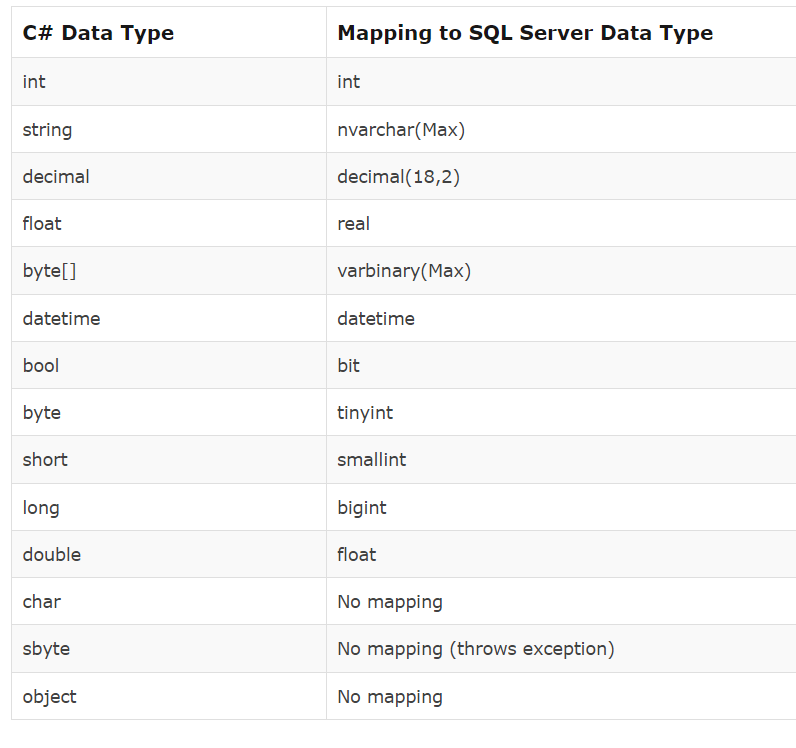
Task: Click the 'float' C# type cell
Action: [169, 223]
